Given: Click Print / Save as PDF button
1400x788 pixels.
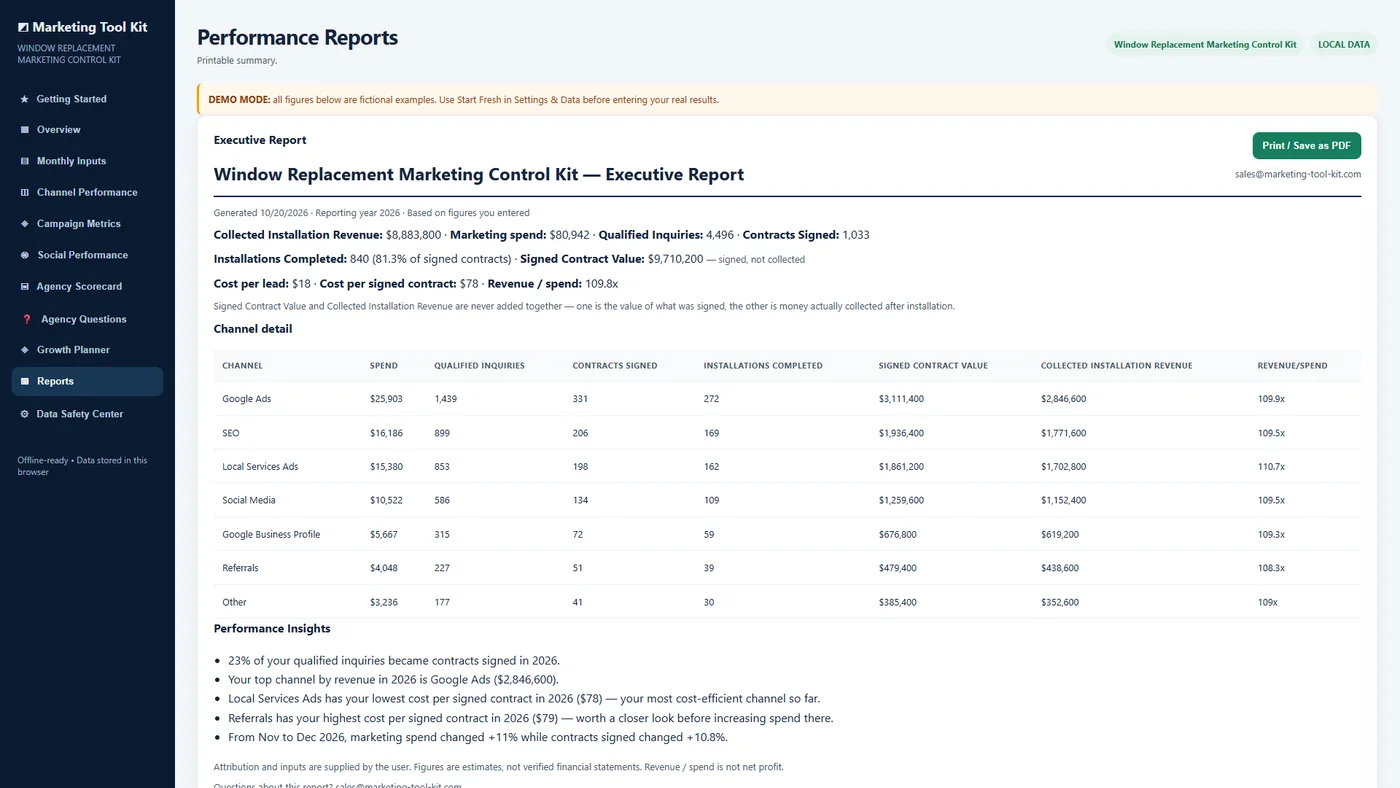Looking at the screenshot, I should [x=1306, y=145].
